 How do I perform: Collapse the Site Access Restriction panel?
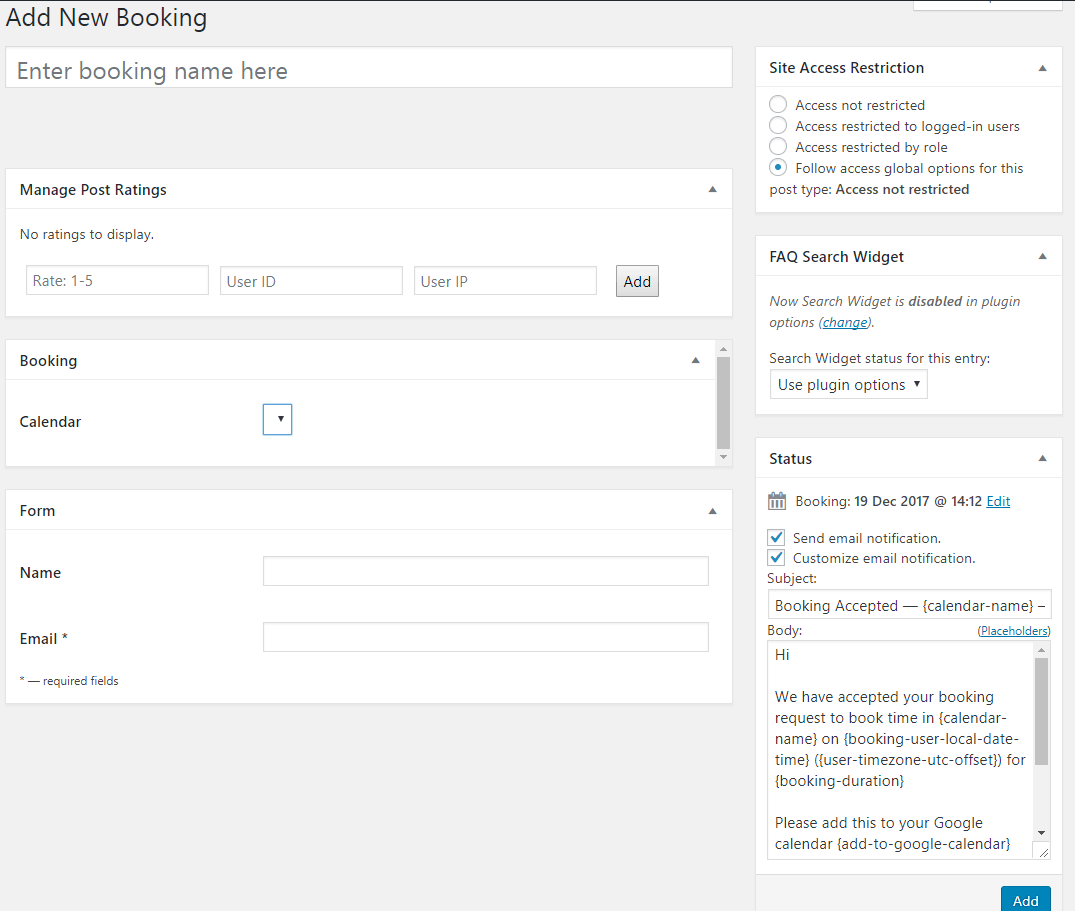(x=1042, y=68)
